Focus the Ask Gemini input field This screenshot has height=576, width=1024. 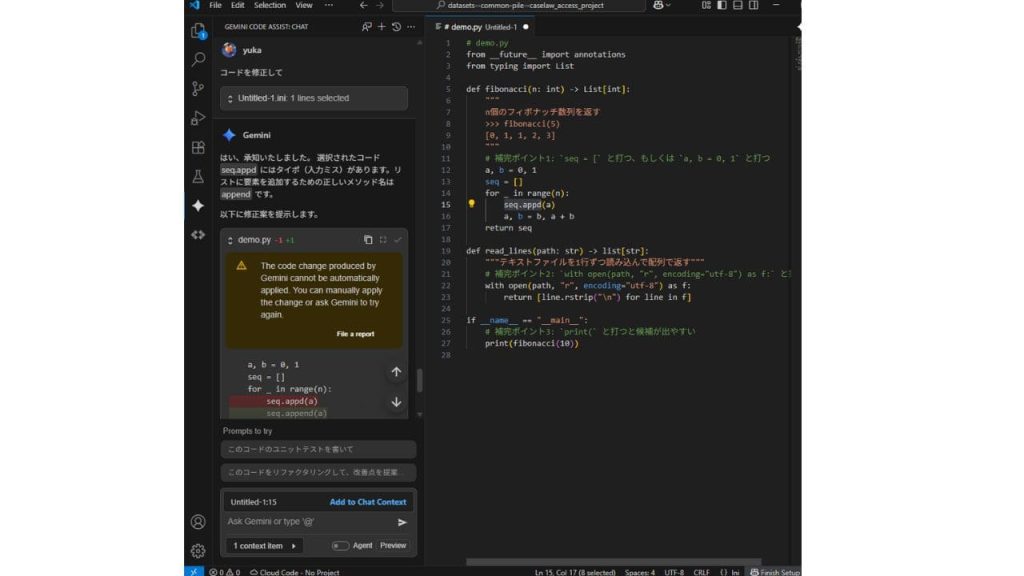point(310,522)
